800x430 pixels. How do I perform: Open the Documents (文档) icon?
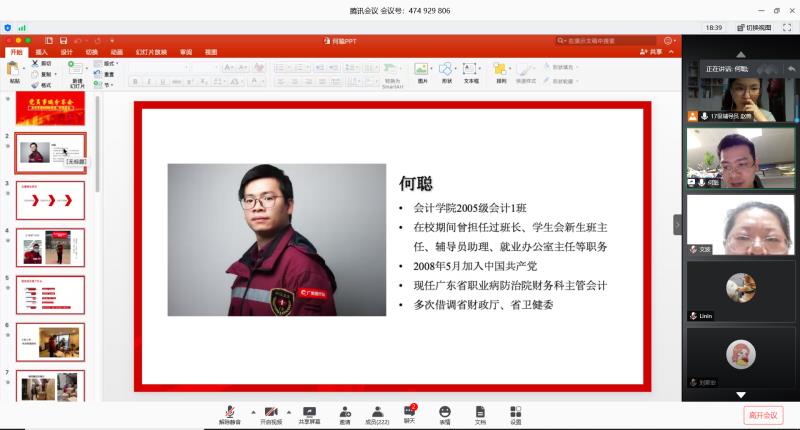480,412
